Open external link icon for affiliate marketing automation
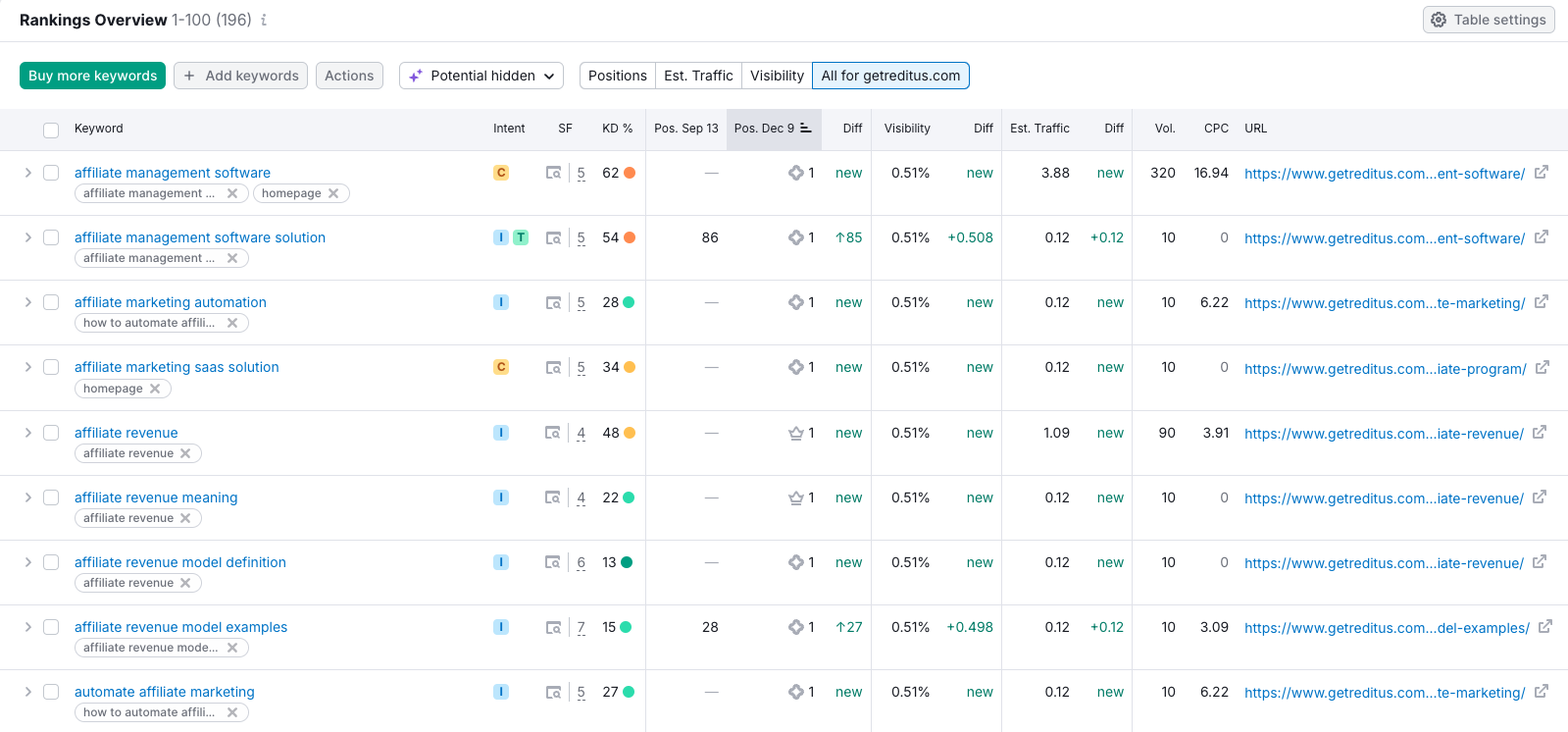The height and width of the screenshot is (732, 1568). coord(1542,302)
